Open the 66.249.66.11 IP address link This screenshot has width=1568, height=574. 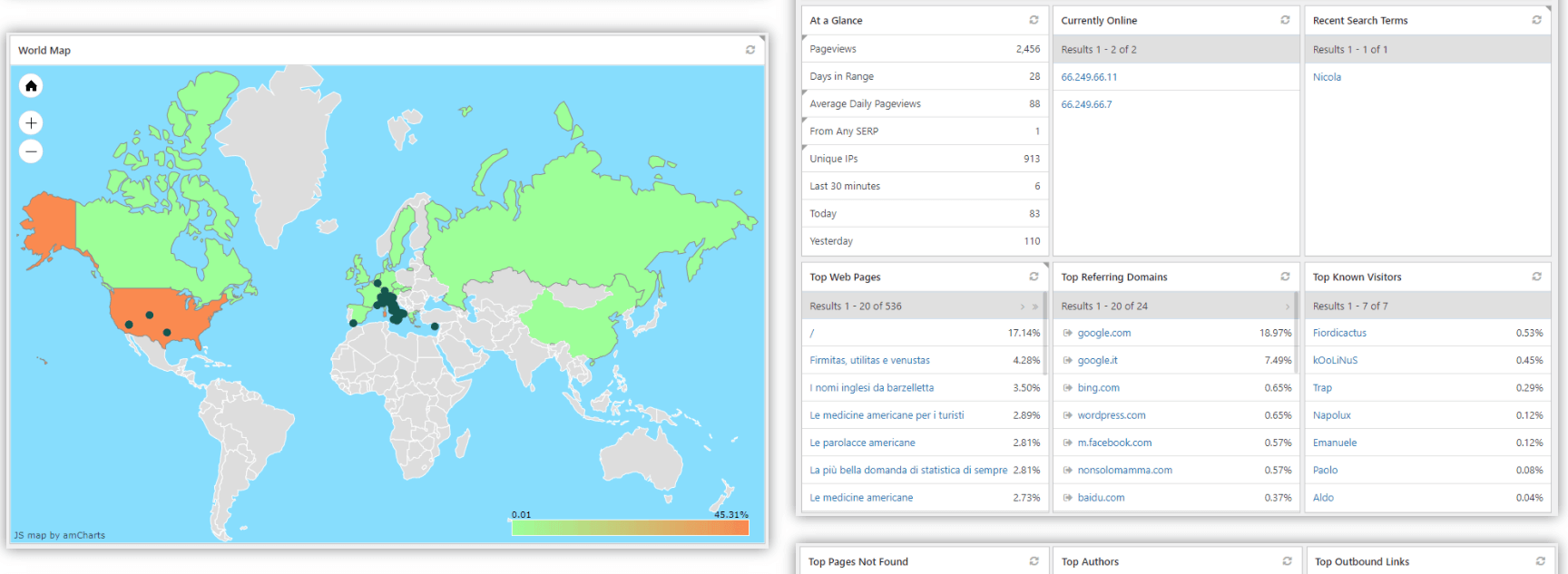pos(1089,77)
